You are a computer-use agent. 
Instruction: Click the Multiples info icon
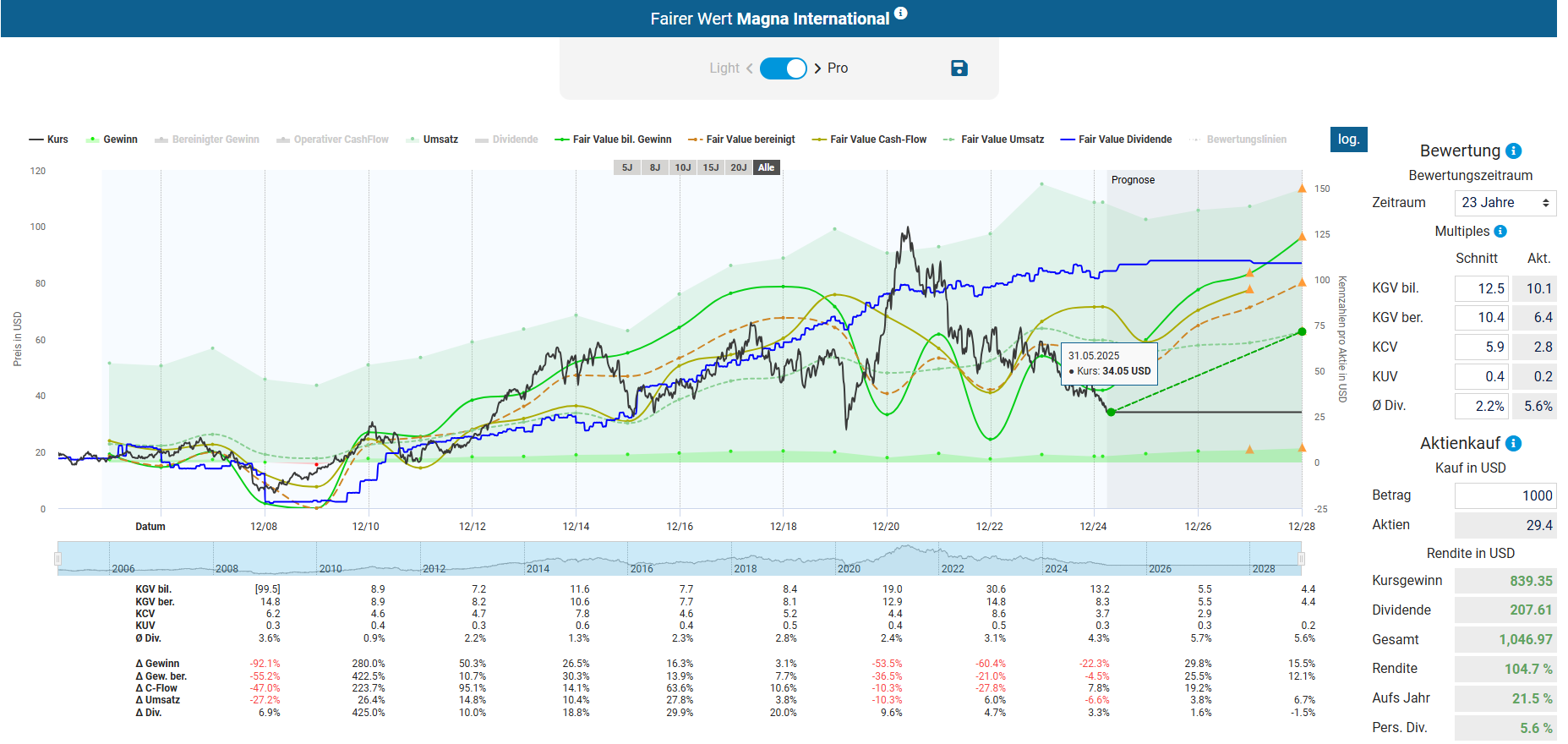(1500, 232)
